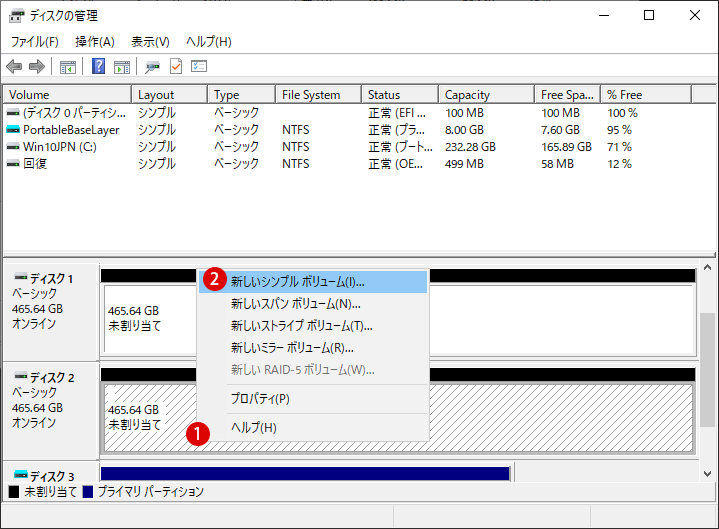The width and height of the screenshot is (719, 529).
Task: Open the 表示(V) menu
Action: click(150, 42)
